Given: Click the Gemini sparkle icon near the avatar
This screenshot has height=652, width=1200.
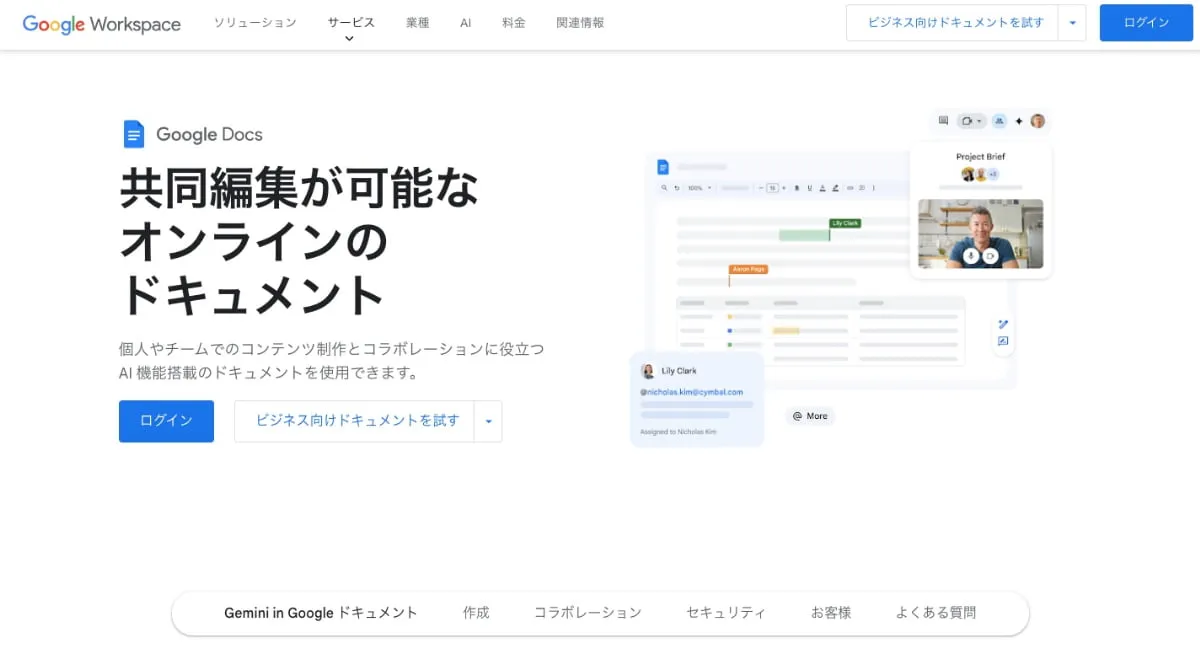Looking at the screenshot, I should [1019, 120].
